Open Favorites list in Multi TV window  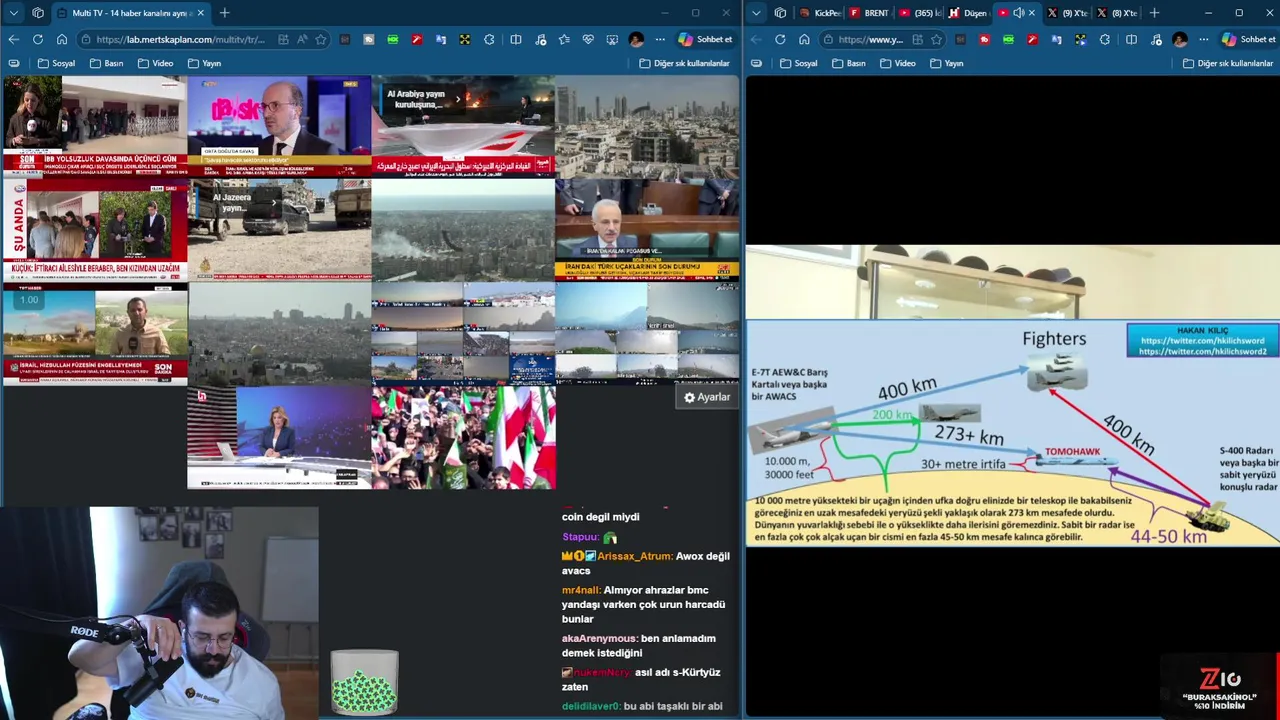(x=564, y=39)
